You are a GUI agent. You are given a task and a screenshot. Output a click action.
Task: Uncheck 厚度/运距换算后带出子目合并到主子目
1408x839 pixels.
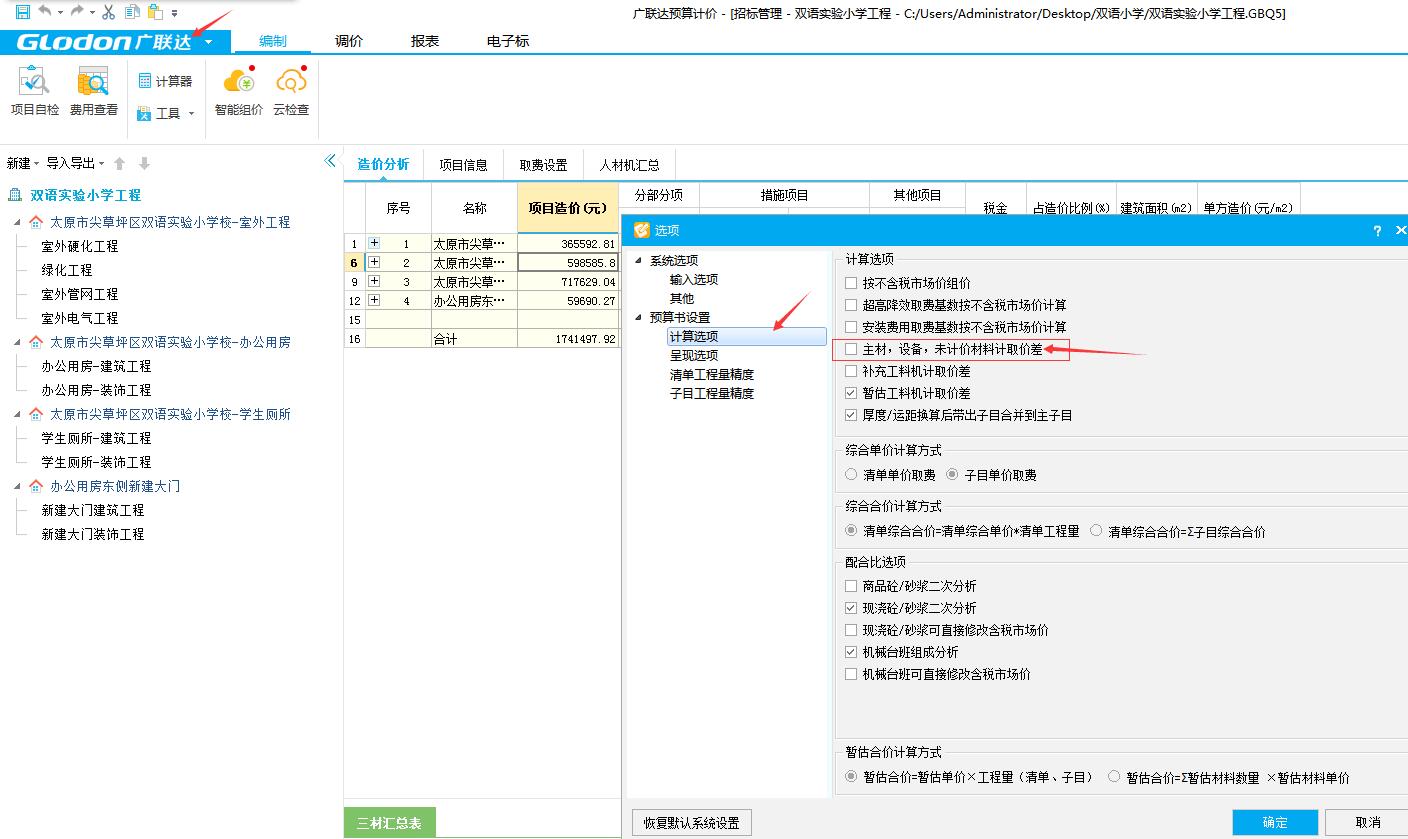point(851,415)
